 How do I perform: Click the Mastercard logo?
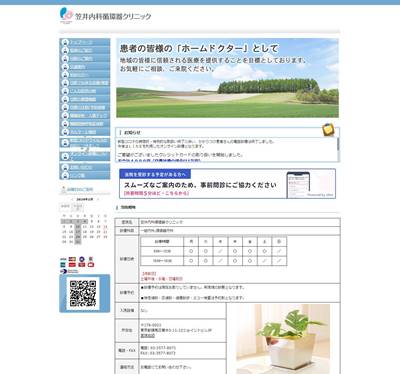(x=72, y=259)
